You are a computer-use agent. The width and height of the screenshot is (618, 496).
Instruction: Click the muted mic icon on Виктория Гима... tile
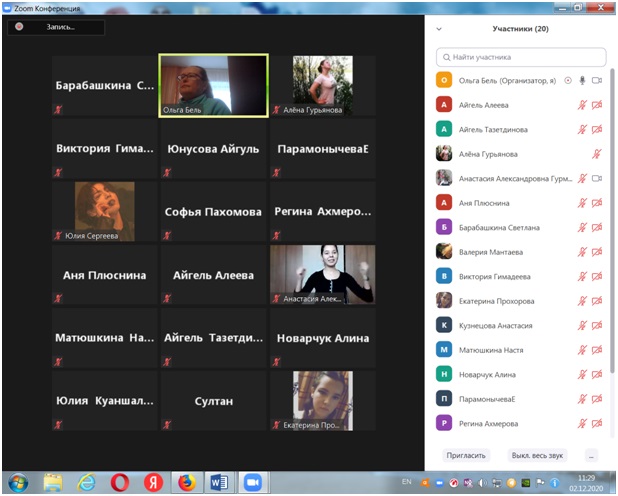click(x=58, y=172)
